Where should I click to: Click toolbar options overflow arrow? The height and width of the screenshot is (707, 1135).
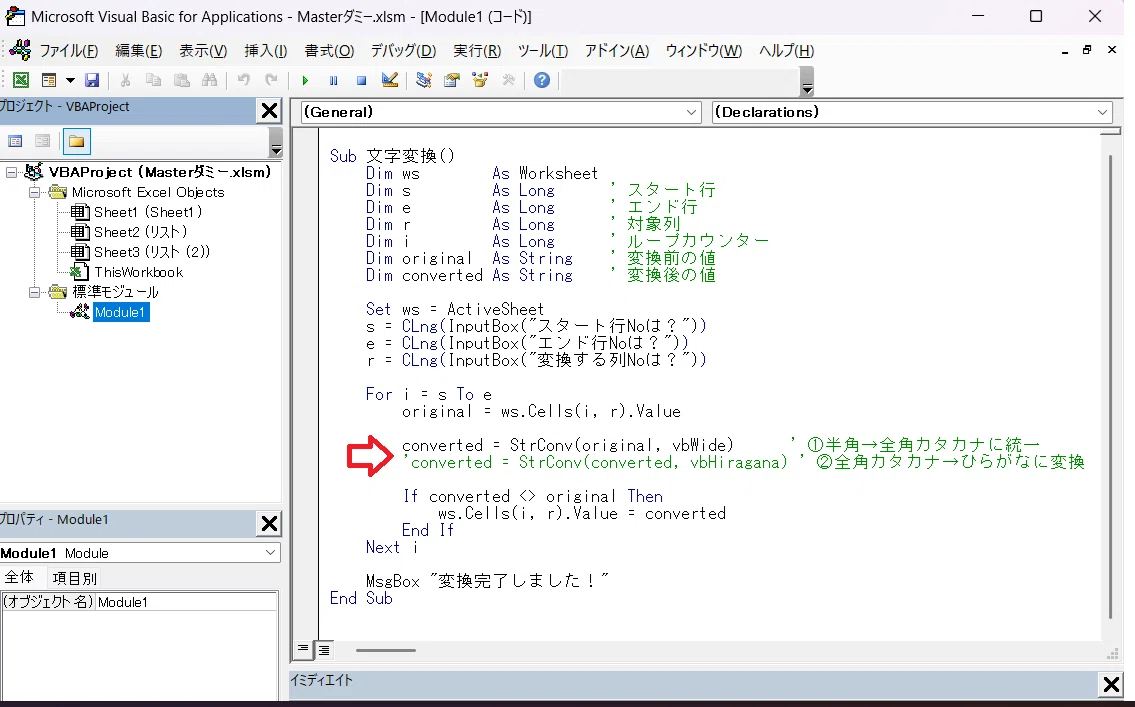click(x=806, y=81)
